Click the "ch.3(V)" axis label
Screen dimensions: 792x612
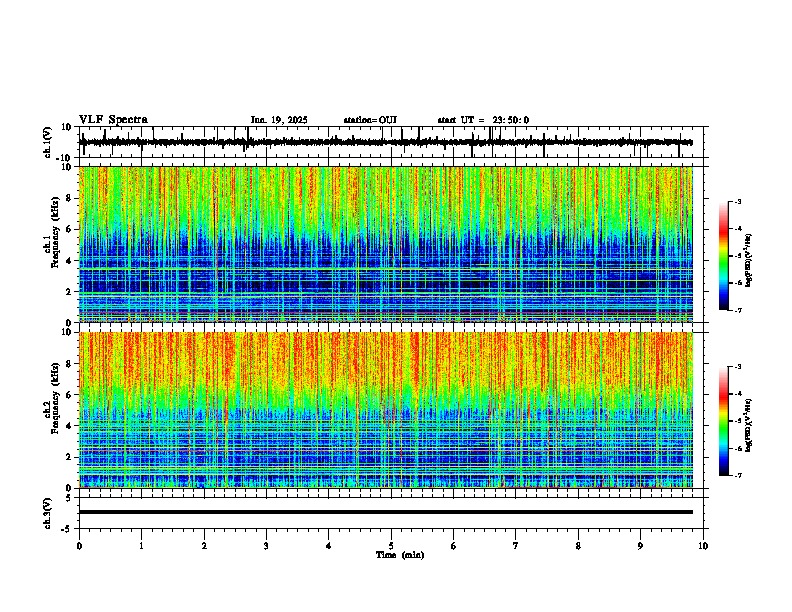pyautogui.click(x=48, y=513)
